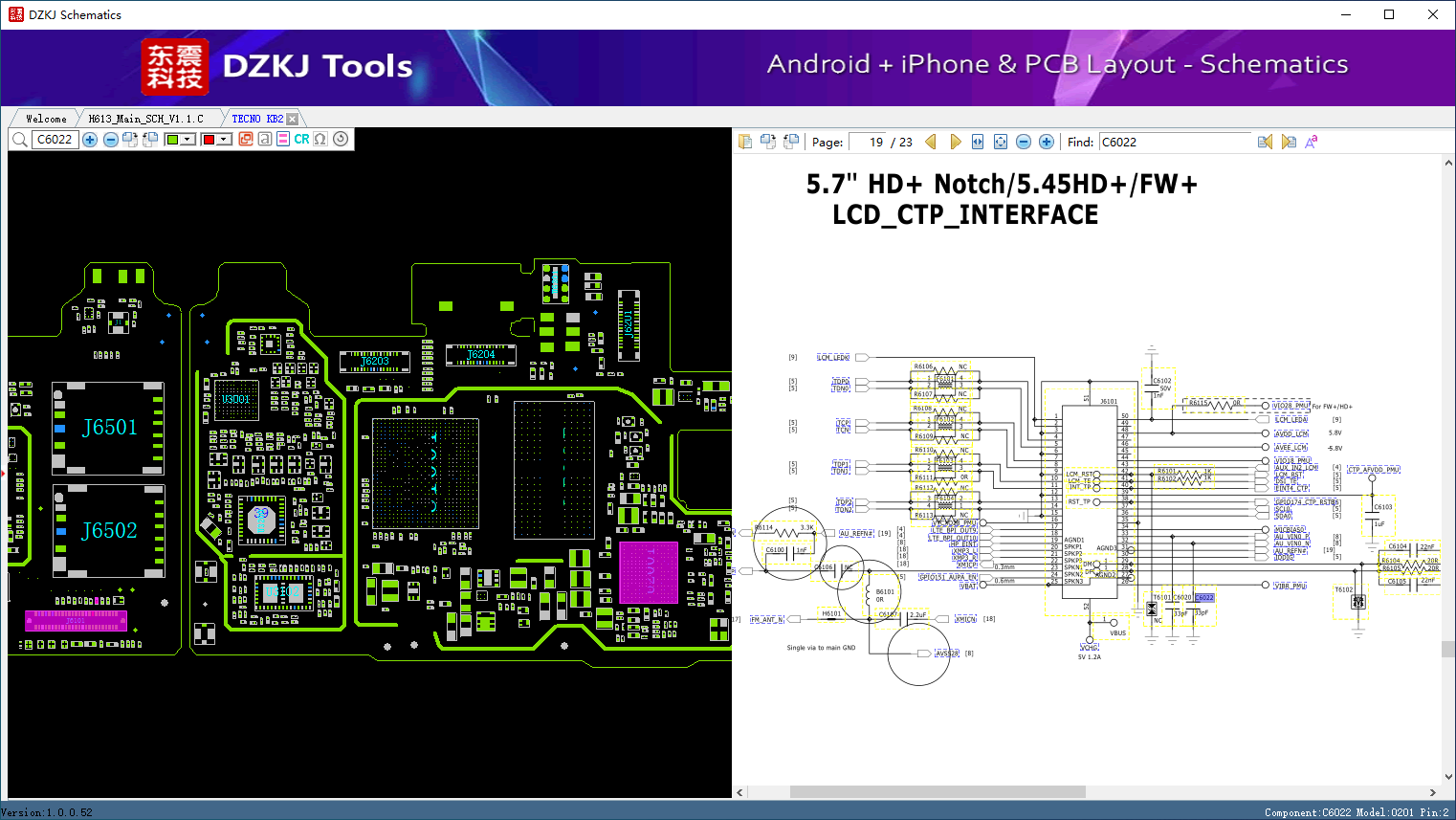Open the red color dropdown in PCB toolbar
The height and width of the screenshot is (820, 1456).
coord(225,140)
